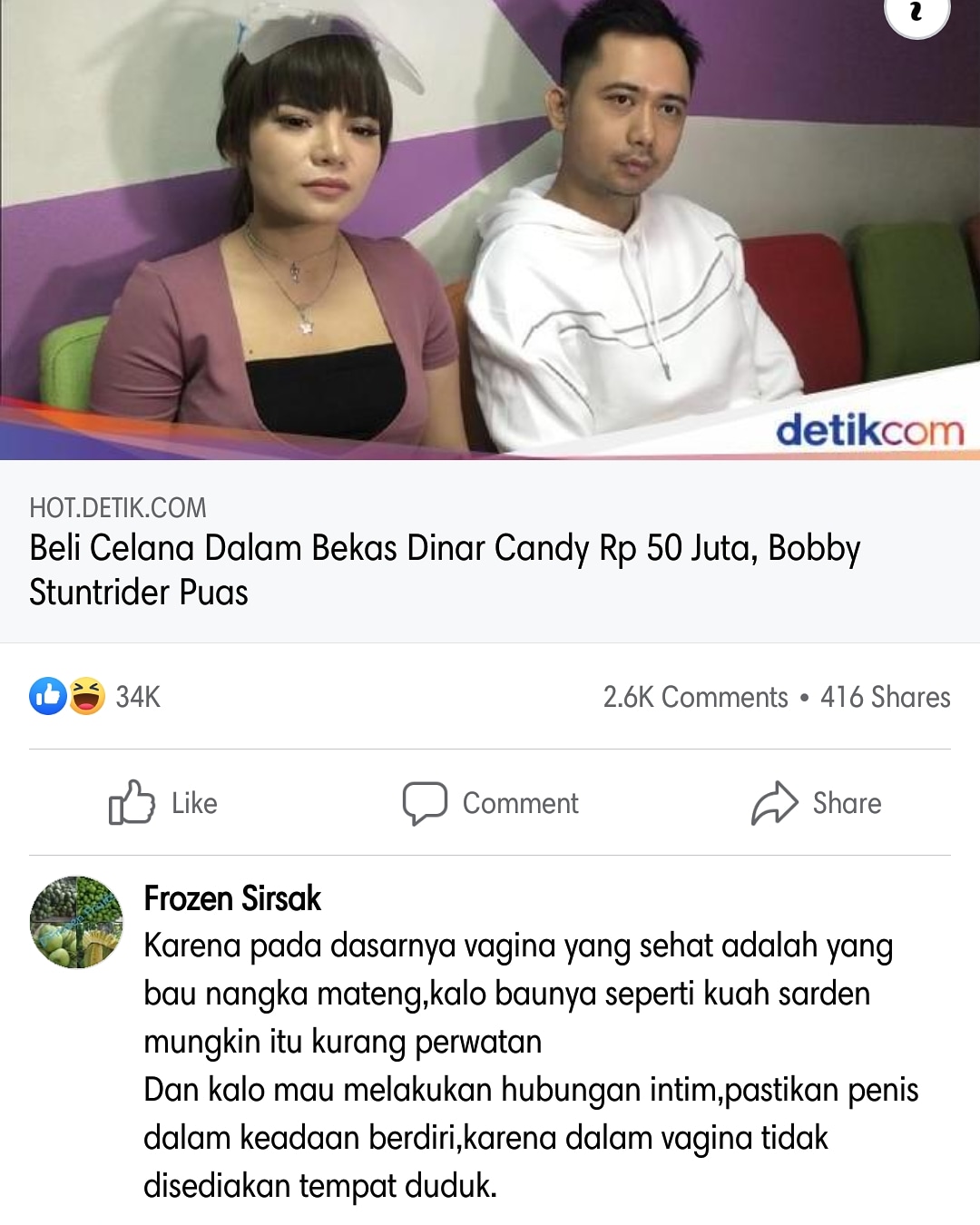
Task: Tap the info icon on the article image
Action: (x=916, y=13)
